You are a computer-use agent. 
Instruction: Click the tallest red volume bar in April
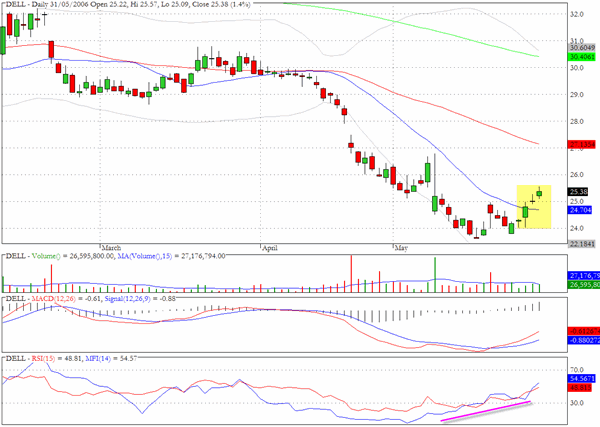point(351,274)
